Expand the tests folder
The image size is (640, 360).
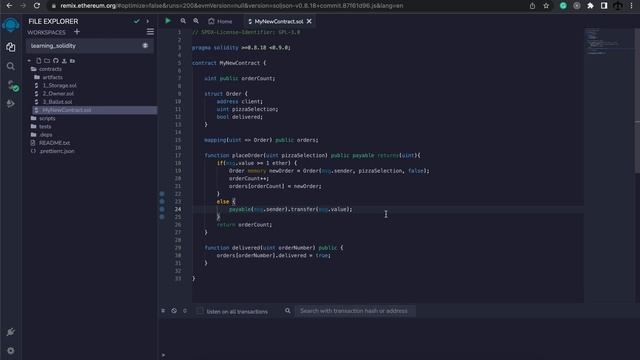pyautogui.click(x=41, y=127)
